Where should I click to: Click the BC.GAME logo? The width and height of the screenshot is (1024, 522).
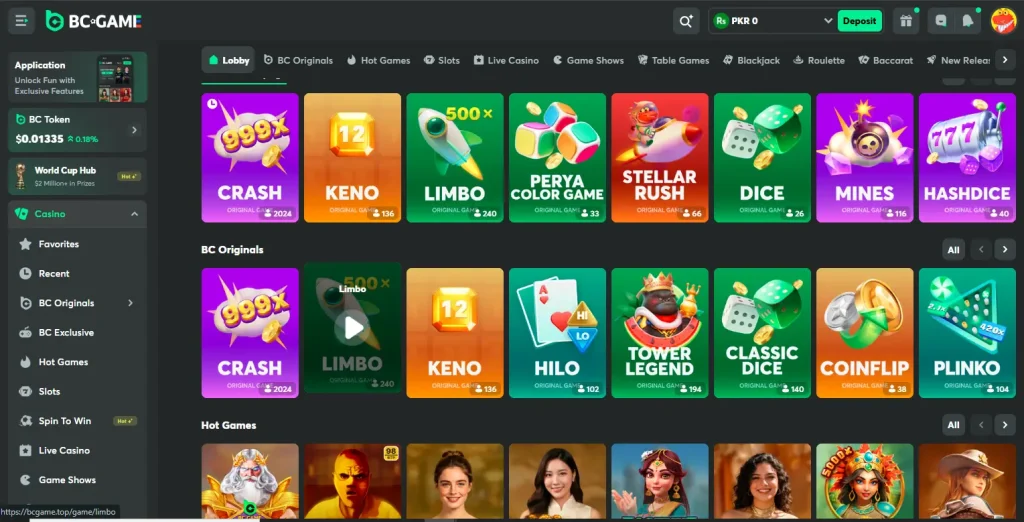click(94, 21)
